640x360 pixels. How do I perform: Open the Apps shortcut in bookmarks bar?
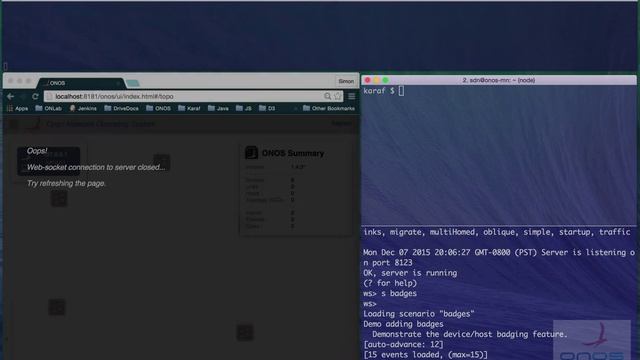[x=18, y=108]
